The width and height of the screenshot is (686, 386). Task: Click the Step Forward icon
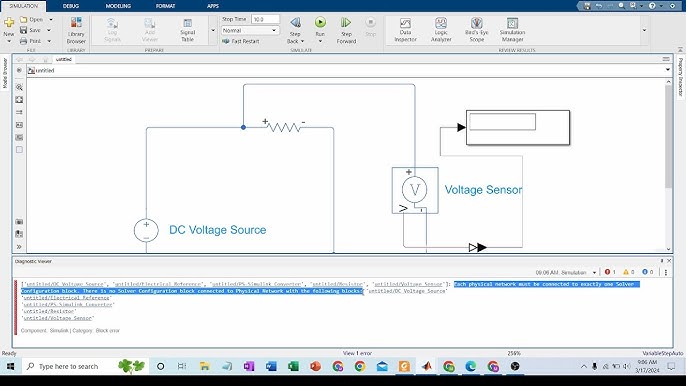[x=346, y=22]
